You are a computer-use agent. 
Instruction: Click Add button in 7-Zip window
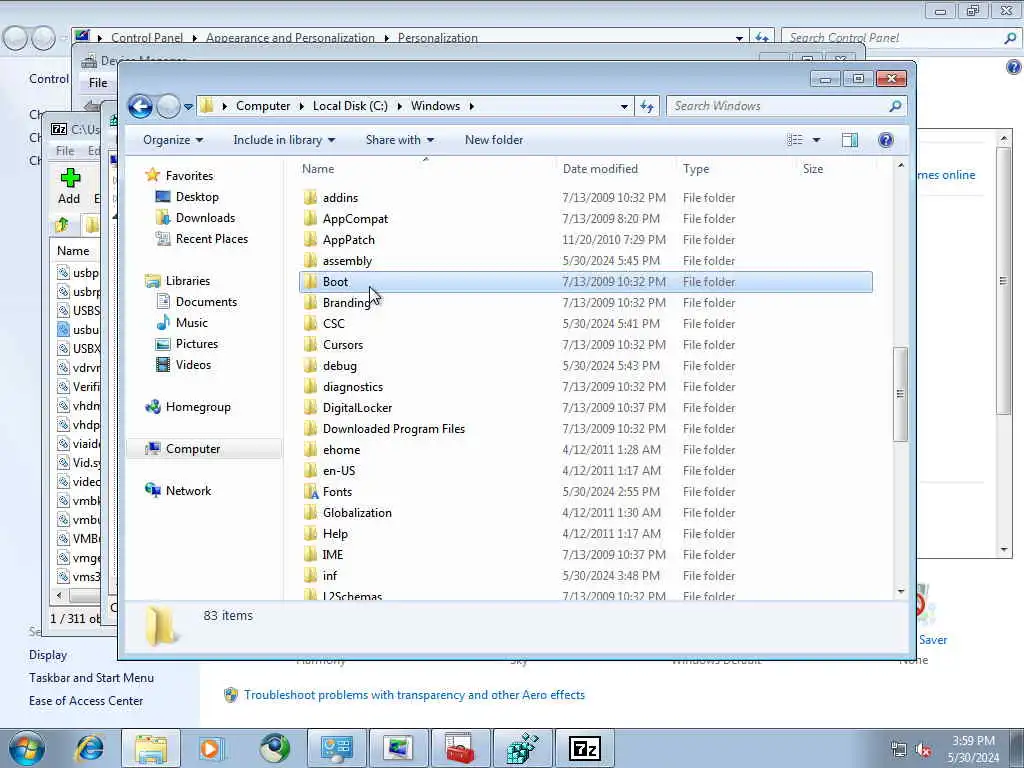pos(69,186)
